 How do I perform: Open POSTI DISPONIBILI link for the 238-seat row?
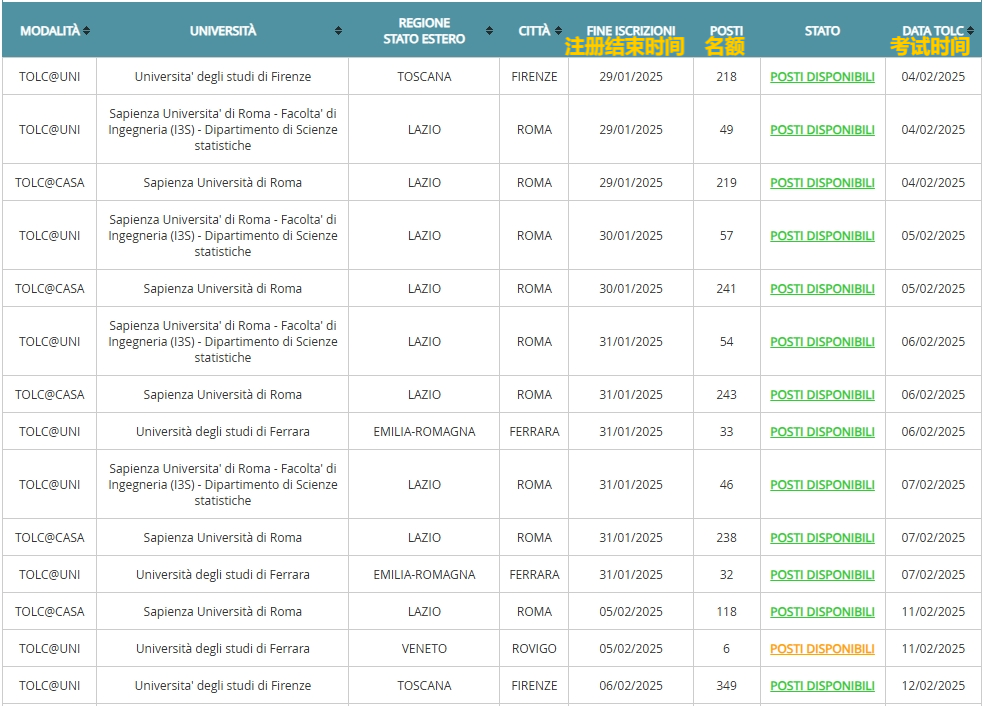(x=822, y=538)
